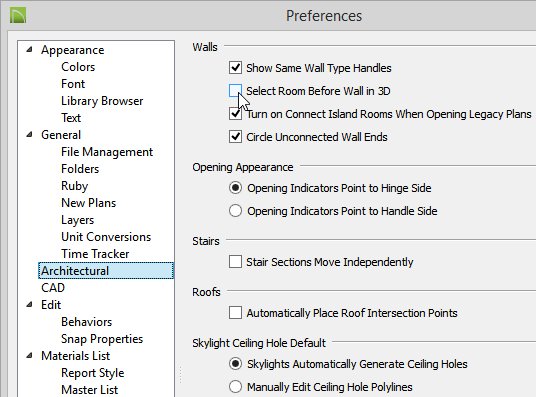The height and width of the screenshot is (397, 536).
Task: Open the Text preferences page
Action: tap(71, 118)
